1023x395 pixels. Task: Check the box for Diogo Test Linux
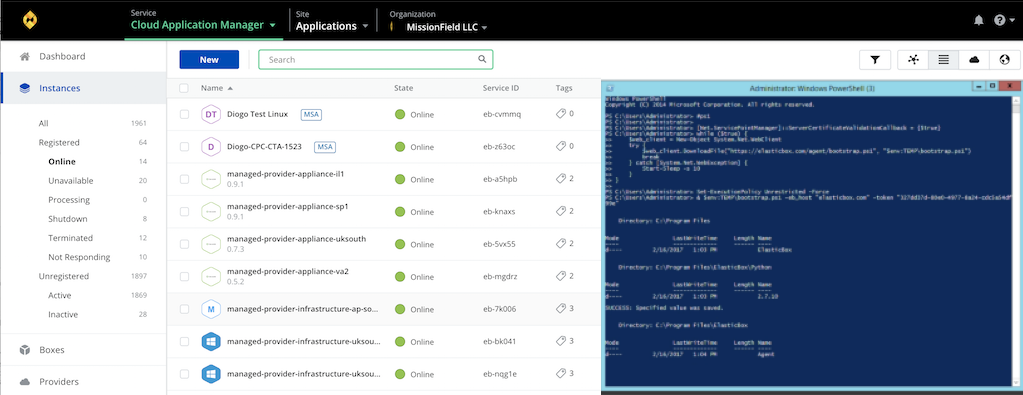click(184, 114)
